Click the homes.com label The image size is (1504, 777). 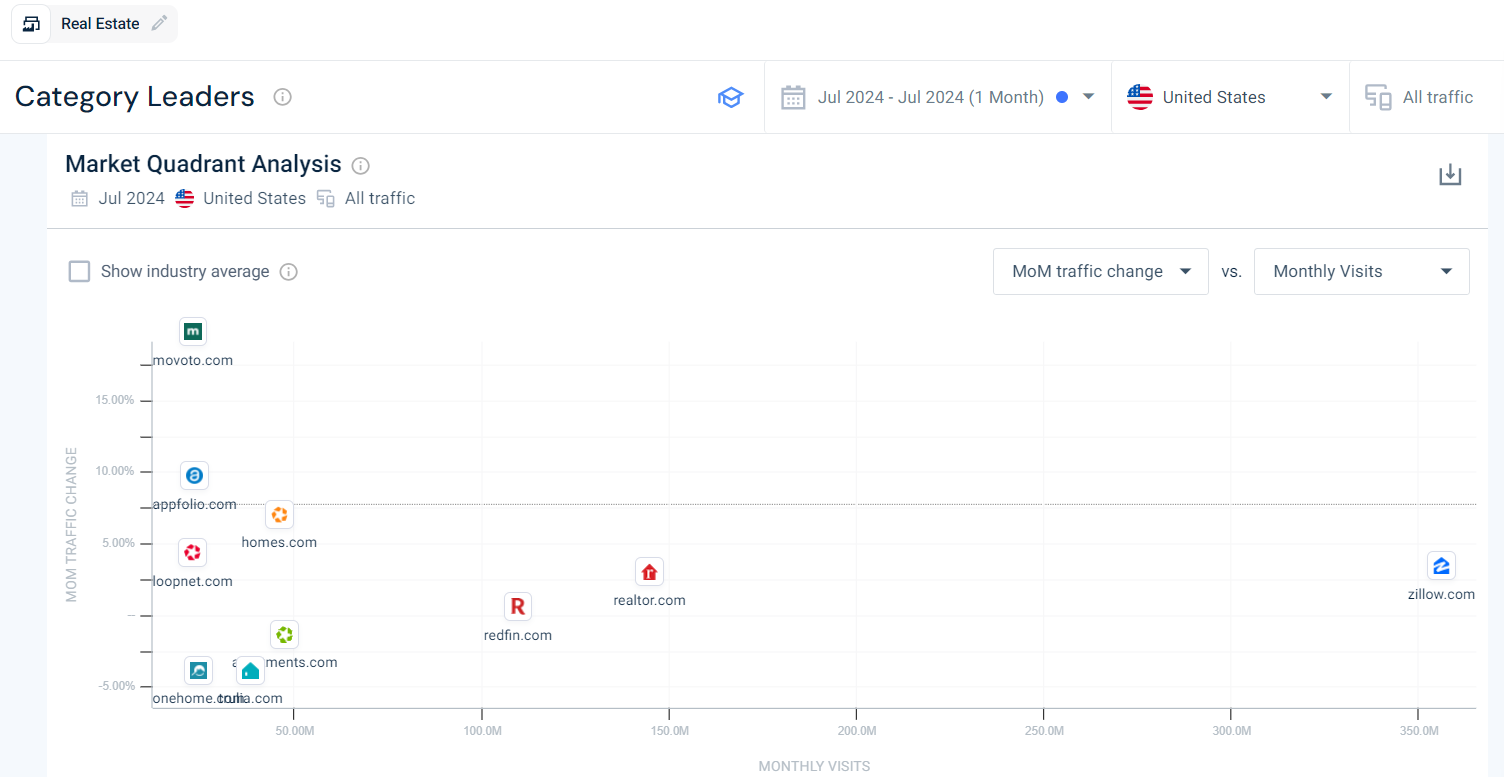279,542
